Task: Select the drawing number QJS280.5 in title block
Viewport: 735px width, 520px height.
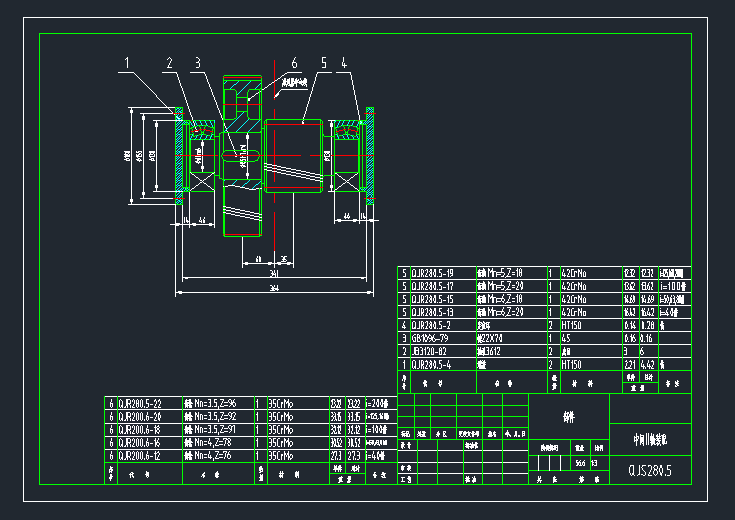Action: click(x=650, y=470)
